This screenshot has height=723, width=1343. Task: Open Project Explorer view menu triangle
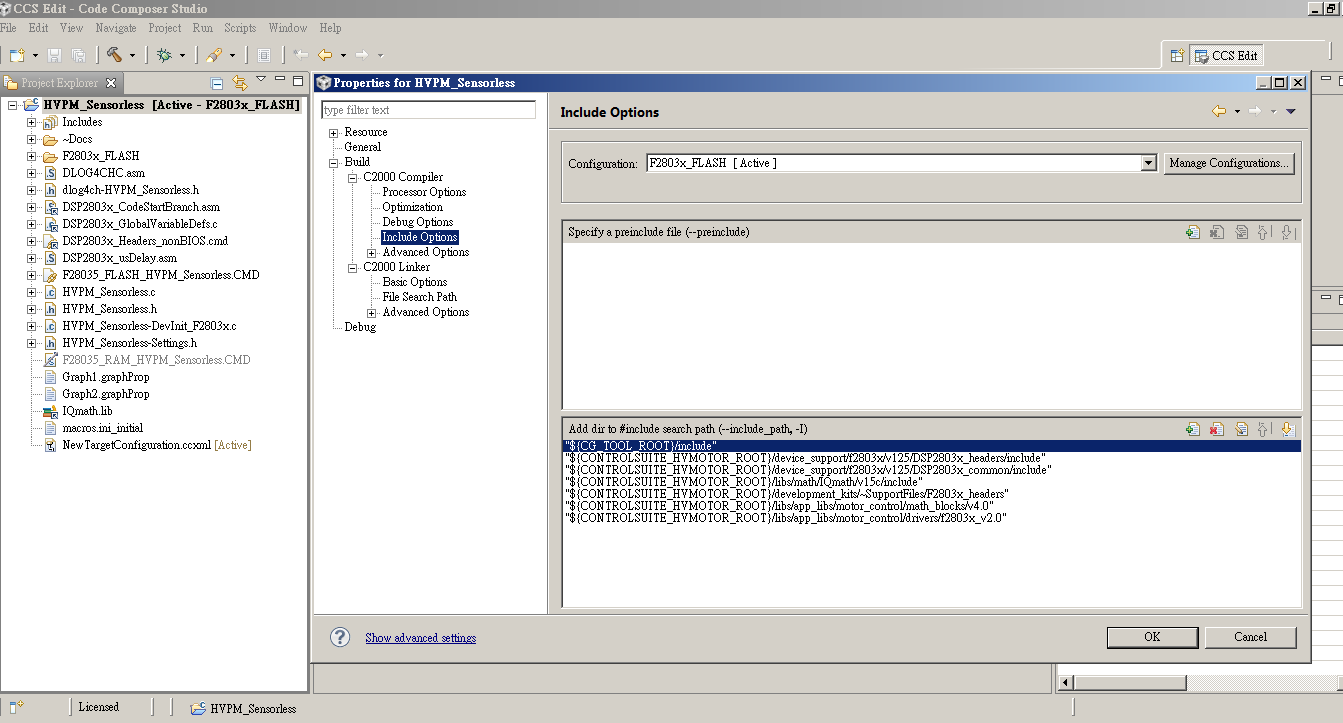pyautogui.click(x=261, y=80)
